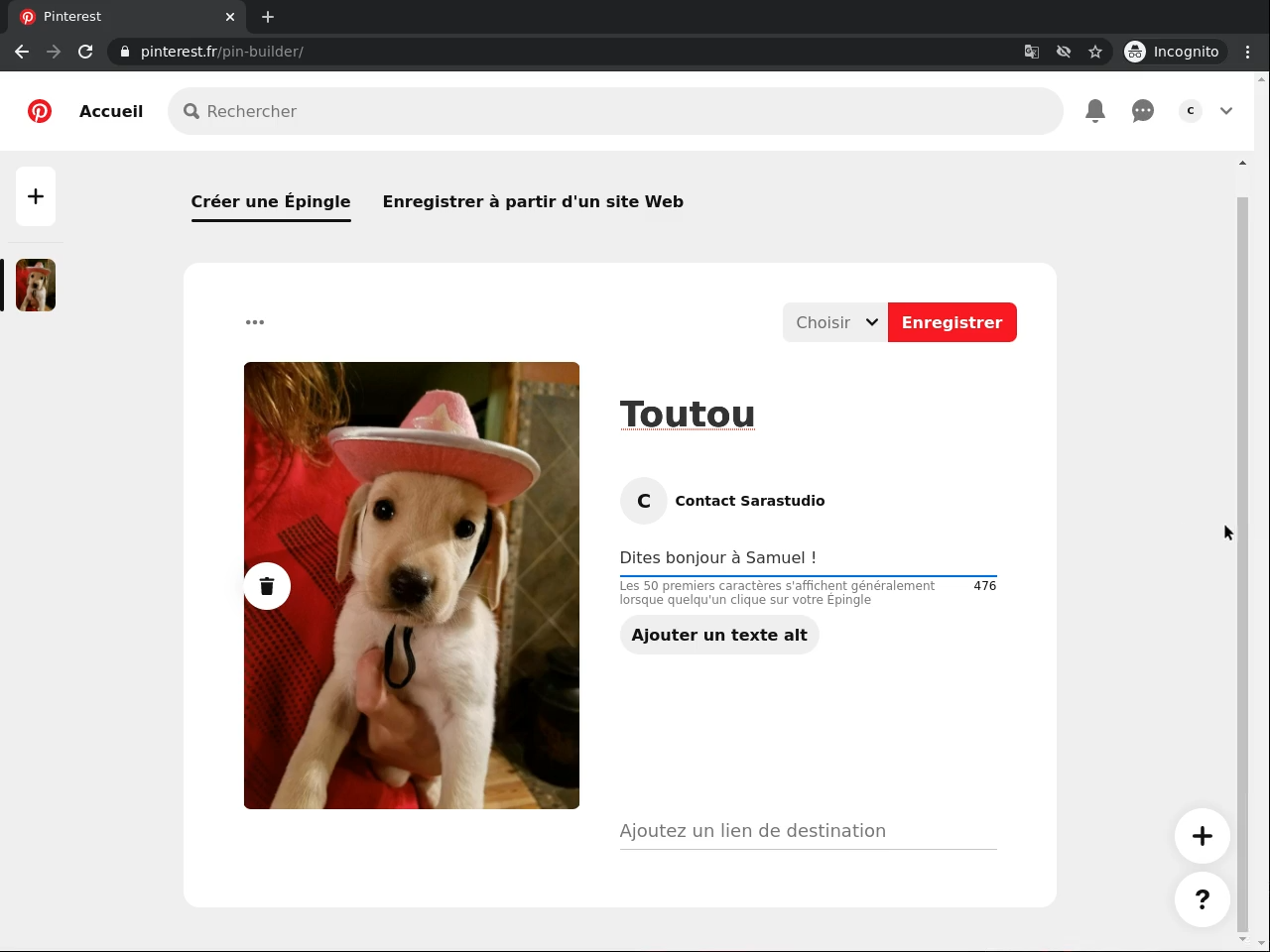Click the third-party cookies blocked eye icon
The height and width of the screenshot is (952, 1270).
pos(1064,52)
